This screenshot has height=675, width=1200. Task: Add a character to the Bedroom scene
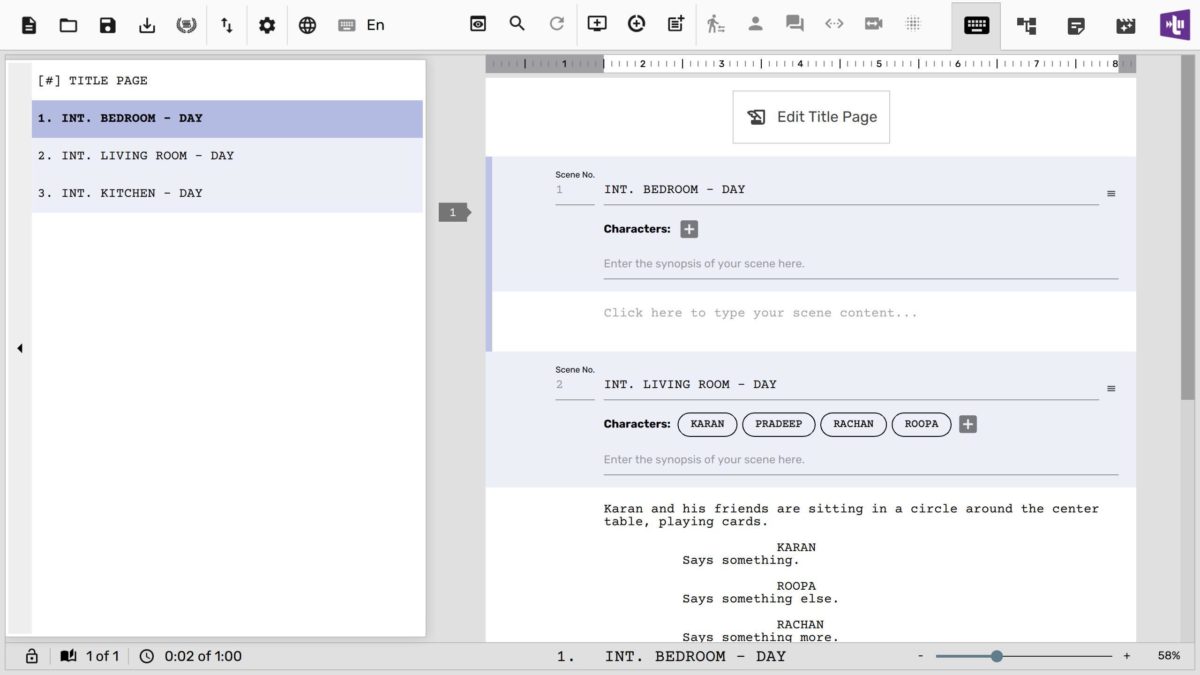689,229
